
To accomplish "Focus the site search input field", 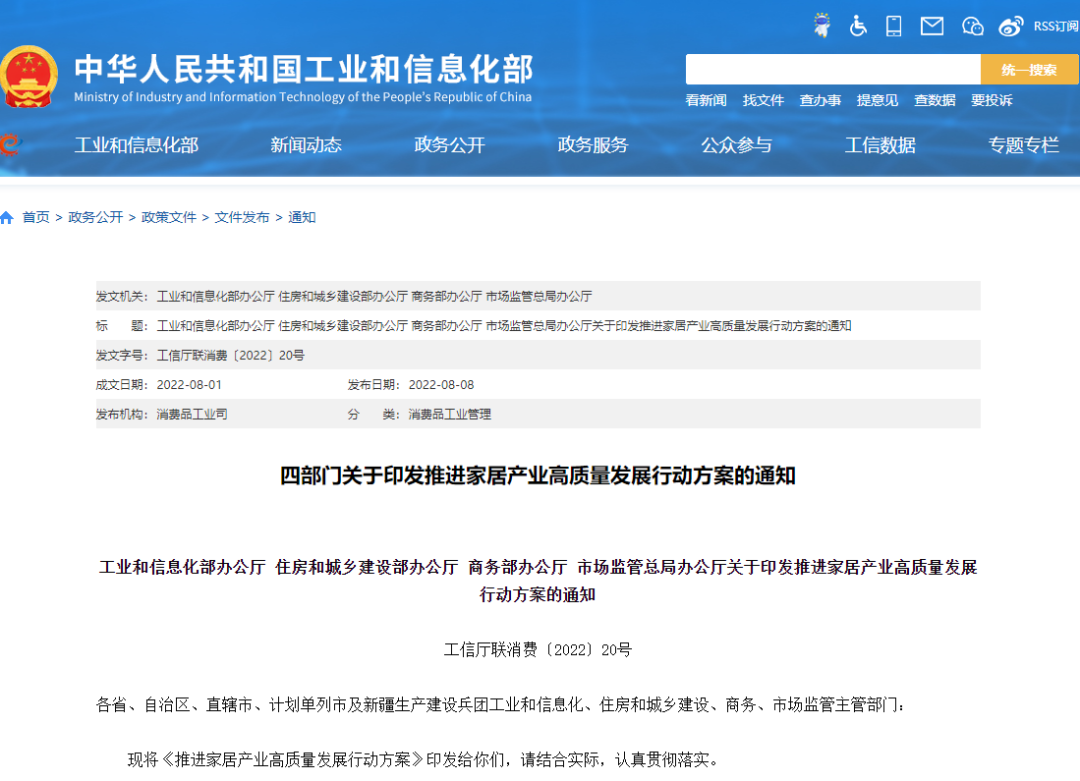I will pos(832,70).
